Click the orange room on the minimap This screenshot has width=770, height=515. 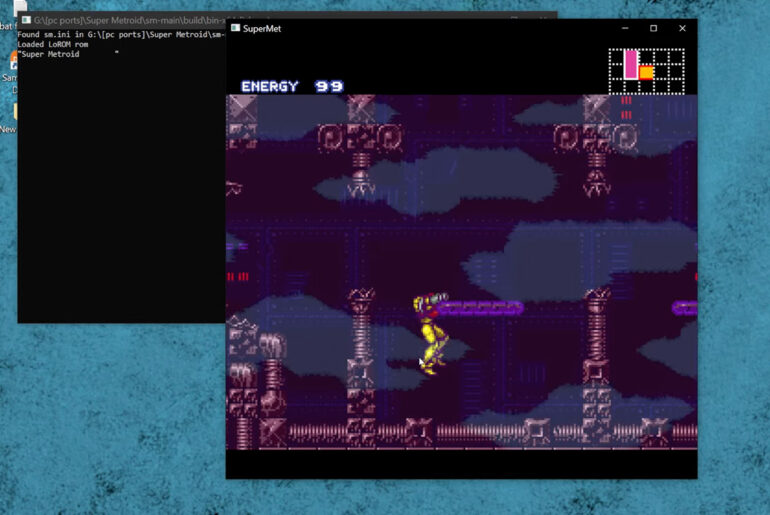click(x=646, y=73)
